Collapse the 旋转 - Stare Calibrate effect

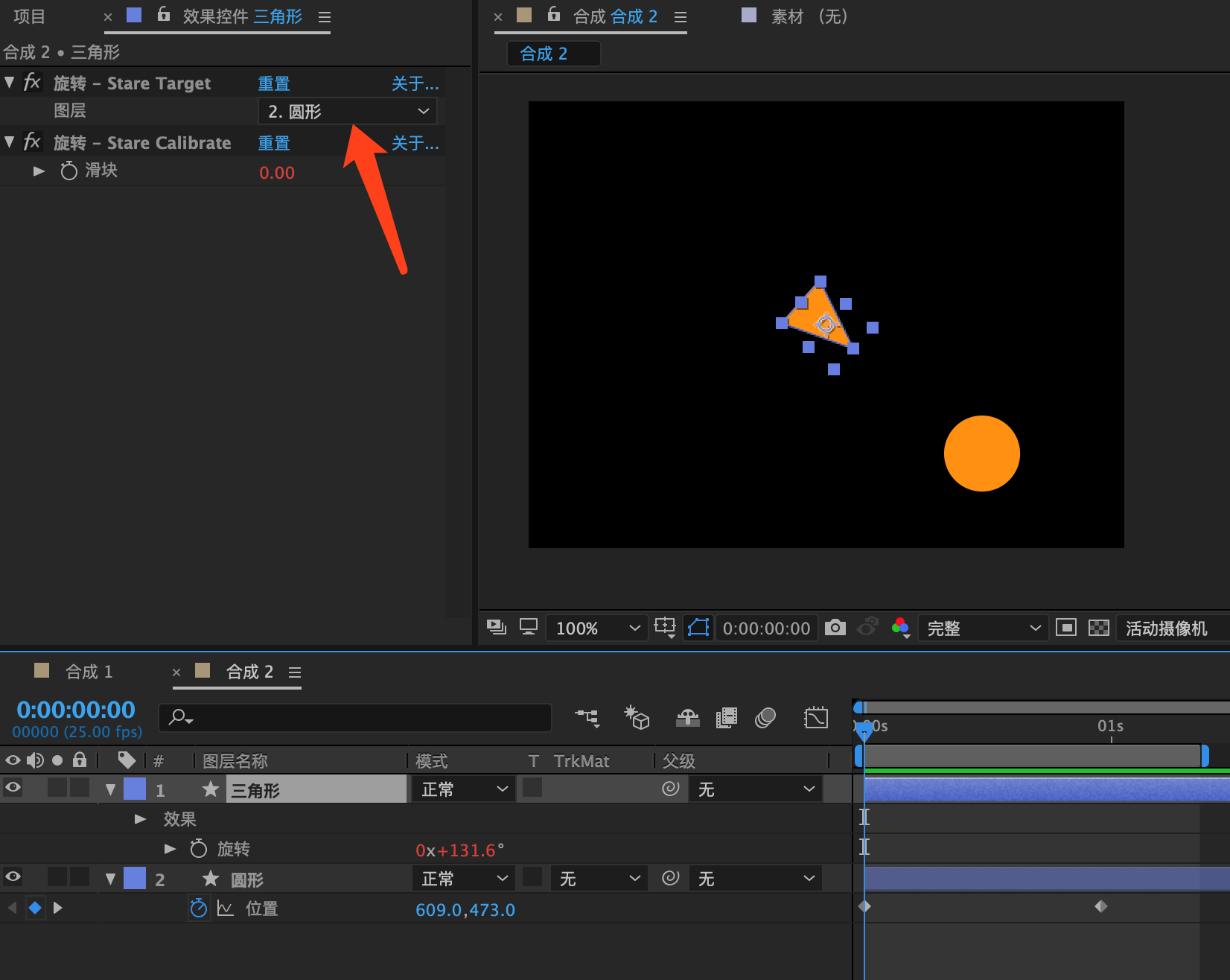click(x=10, y=142)
